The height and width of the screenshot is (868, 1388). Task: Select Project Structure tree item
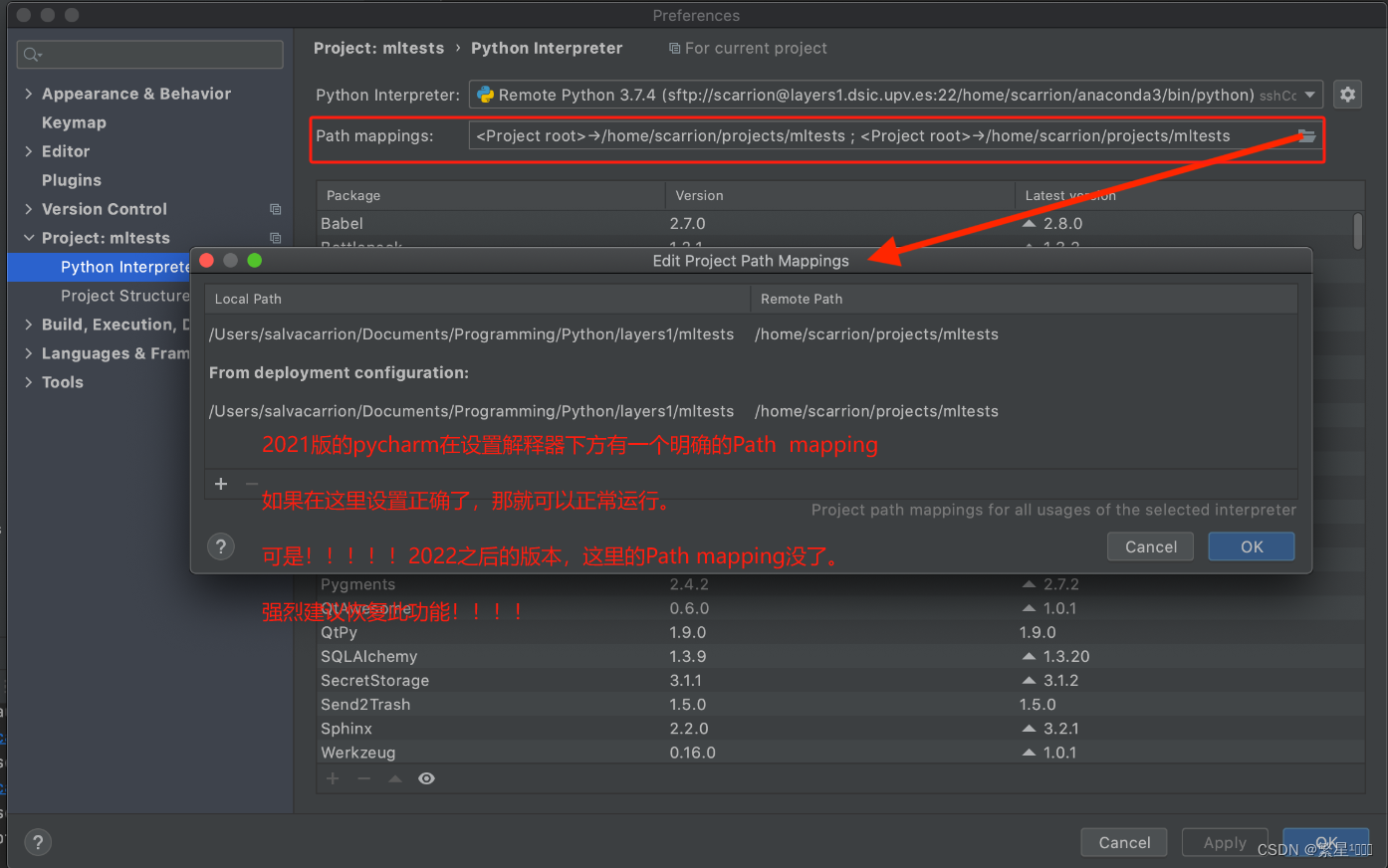coord(124,296)
